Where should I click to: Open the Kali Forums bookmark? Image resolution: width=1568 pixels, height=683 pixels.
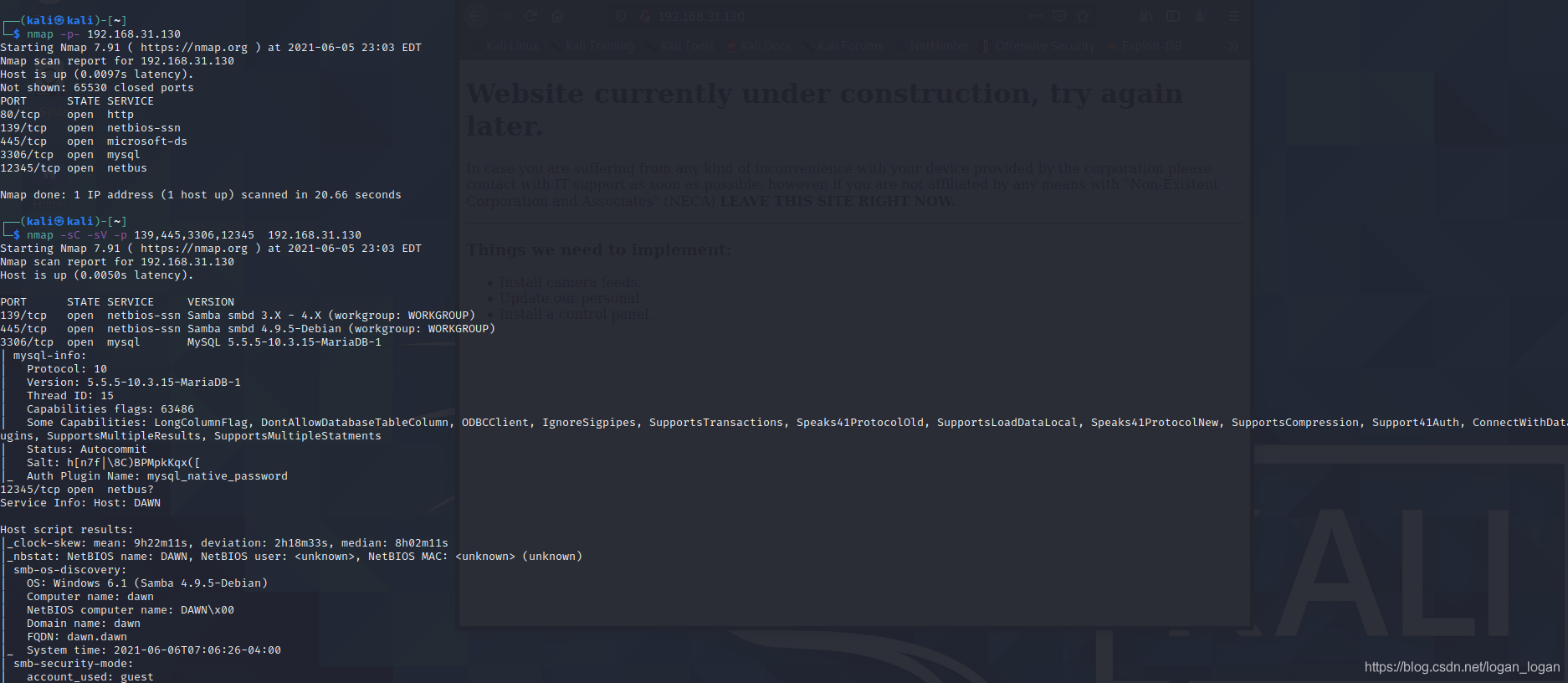[843, 46]
